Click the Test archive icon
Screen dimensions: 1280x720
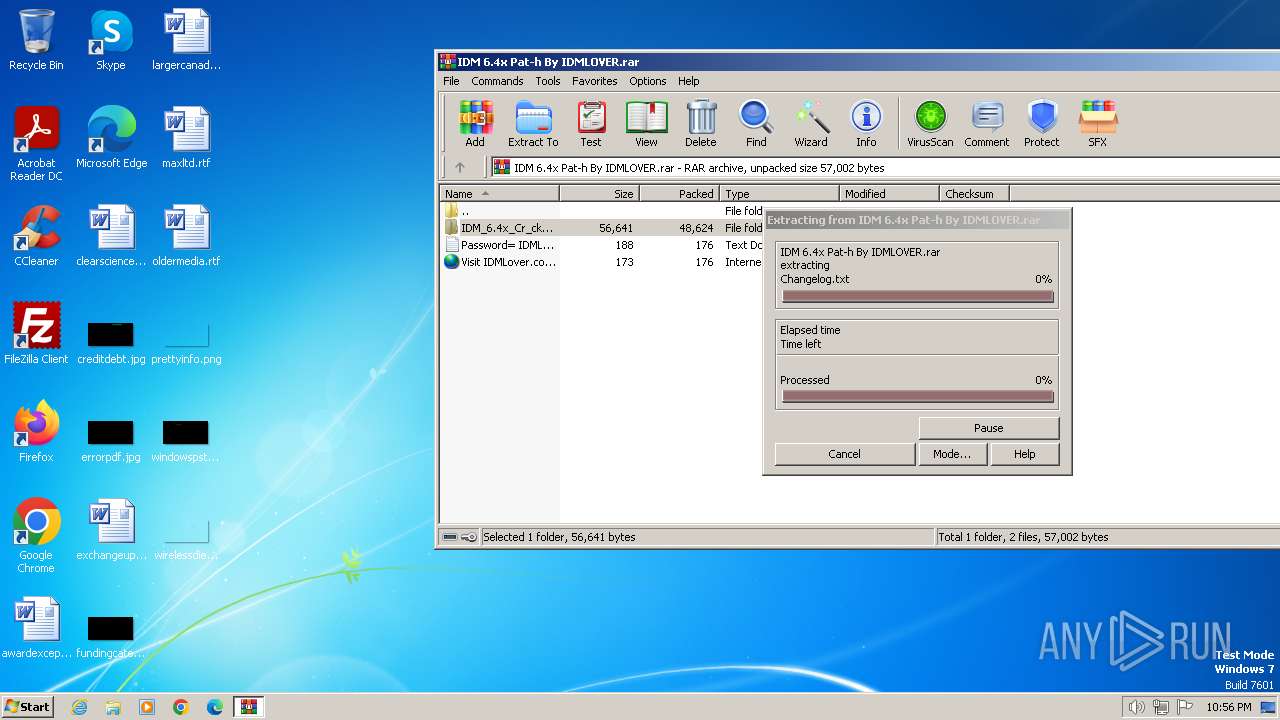tap(591, 124)
